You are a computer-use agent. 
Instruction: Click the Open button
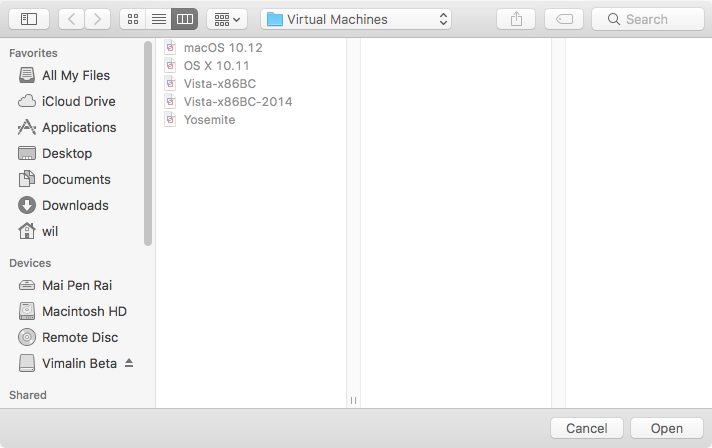pos(667,428)
